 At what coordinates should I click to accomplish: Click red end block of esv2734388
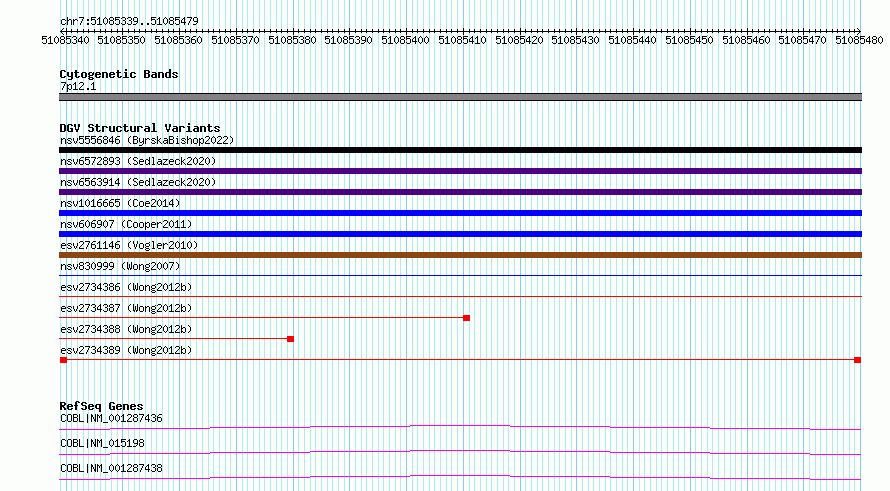[x=290, y=339]
